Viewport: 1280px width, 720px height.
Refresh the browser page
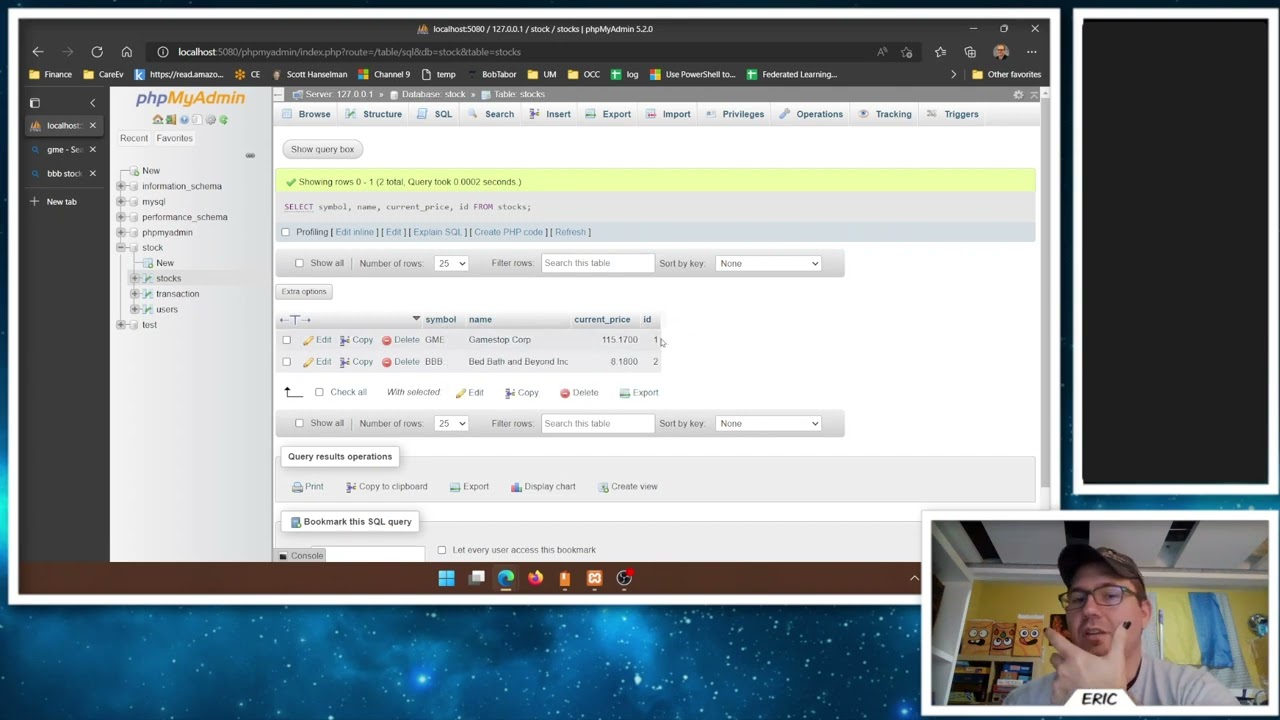pos(97,52)
